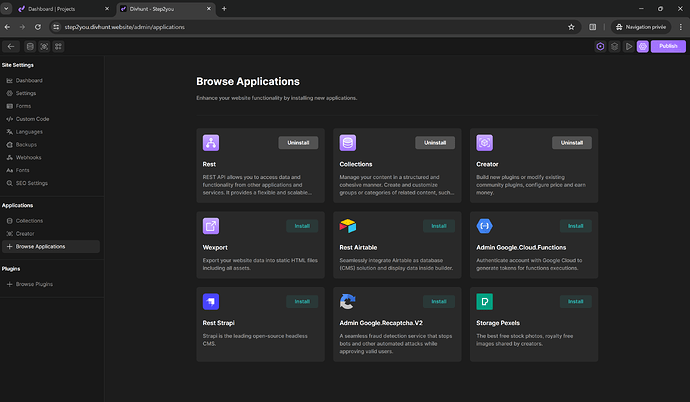Click the Rest Strapi card title
Viewport: 690px width, 402px height.
(218, 323)
